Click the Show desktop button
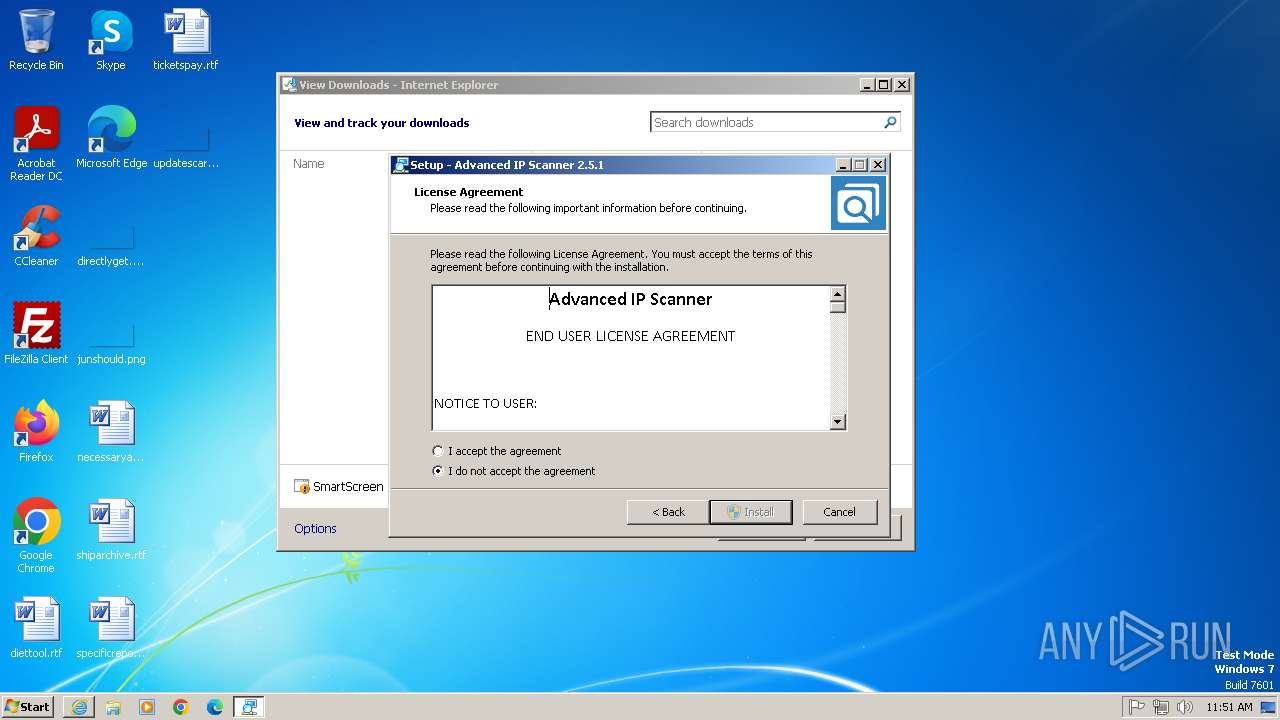 coord(1270,707)
